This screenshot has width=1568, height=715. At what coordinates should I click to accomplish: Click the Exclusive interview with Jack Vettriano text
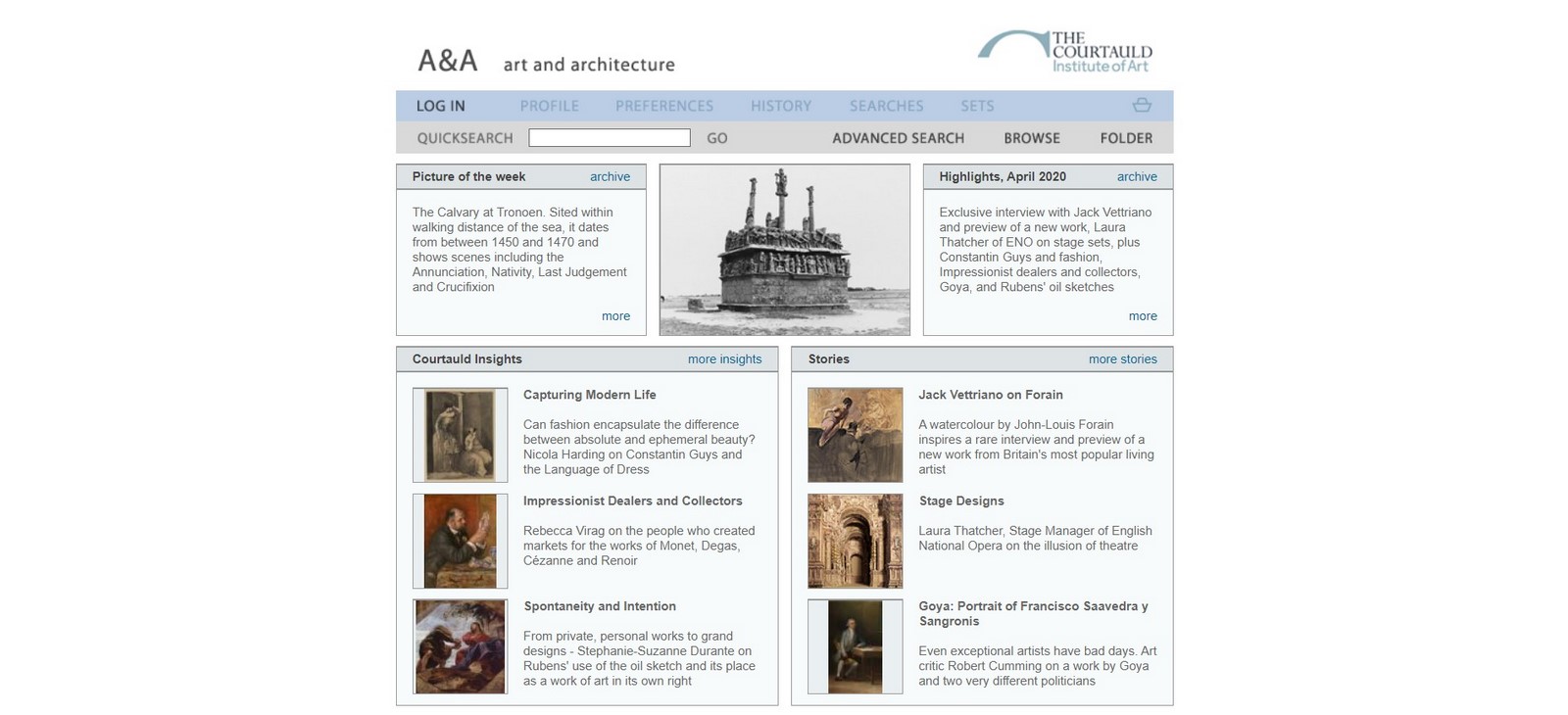pyautogui.click(x=1046, y=250)
